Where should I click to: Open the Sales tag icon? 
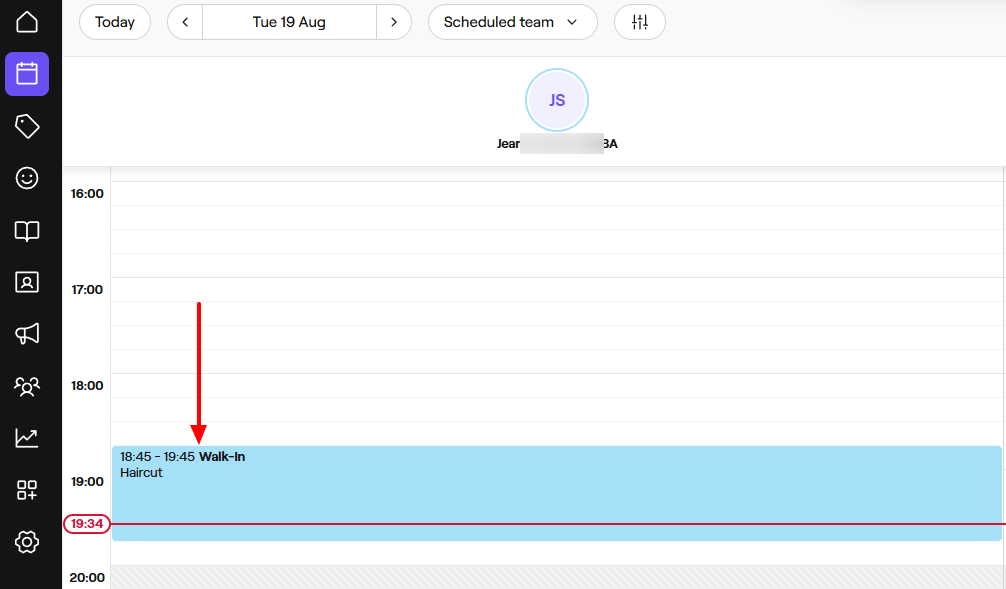(27, 126)
